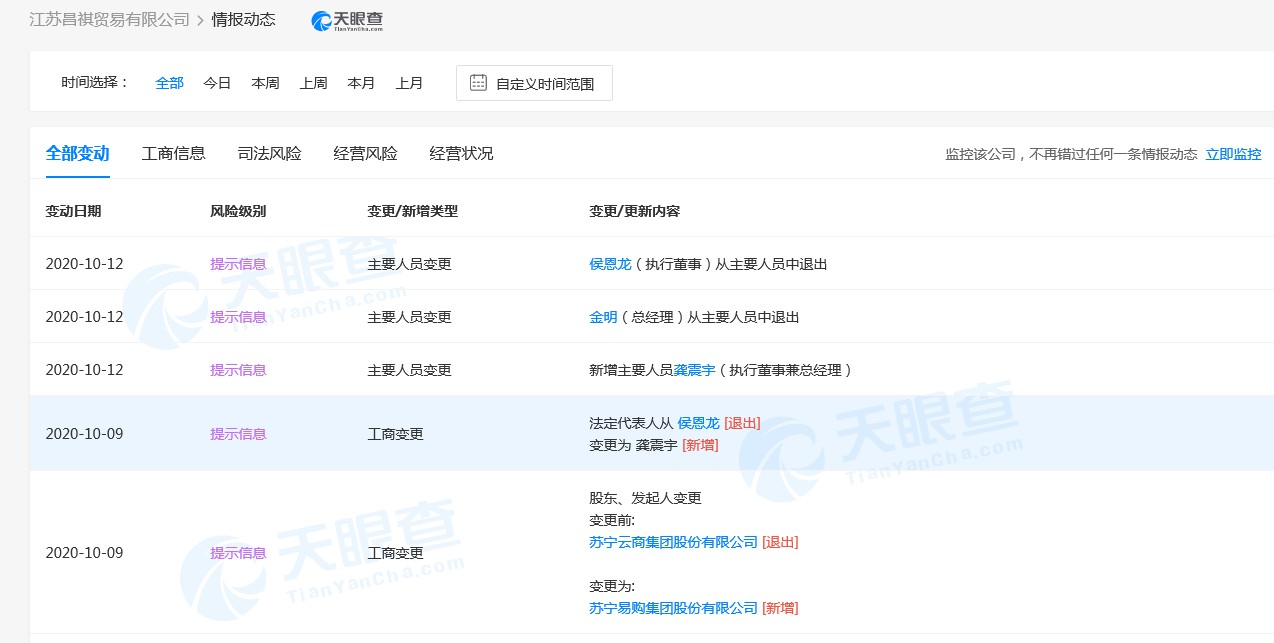1274x643 pixels.
Task: Click 工商变更 in shareholder change row
Action: click(x=395, y=553)
